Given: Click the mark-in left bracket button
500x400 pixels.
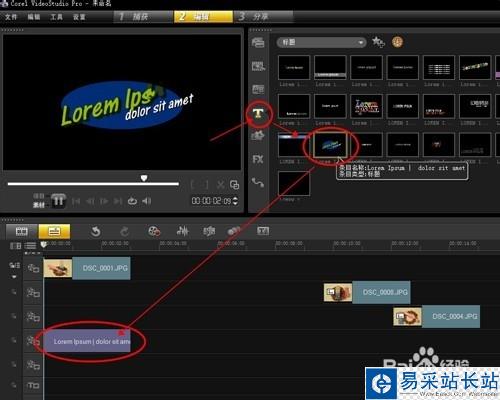Looking at the screenshot, I should click(193, 185).
